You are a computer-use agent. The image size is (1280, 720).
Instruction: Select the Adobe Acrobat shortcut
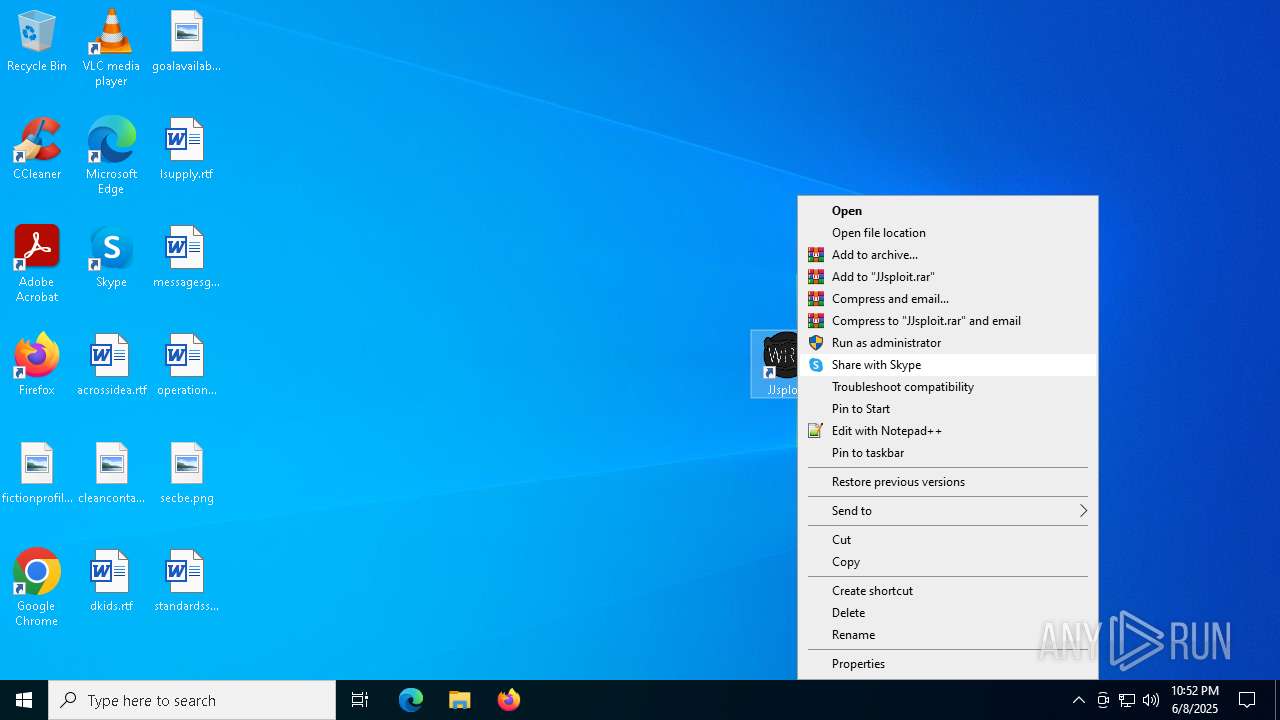37,264
